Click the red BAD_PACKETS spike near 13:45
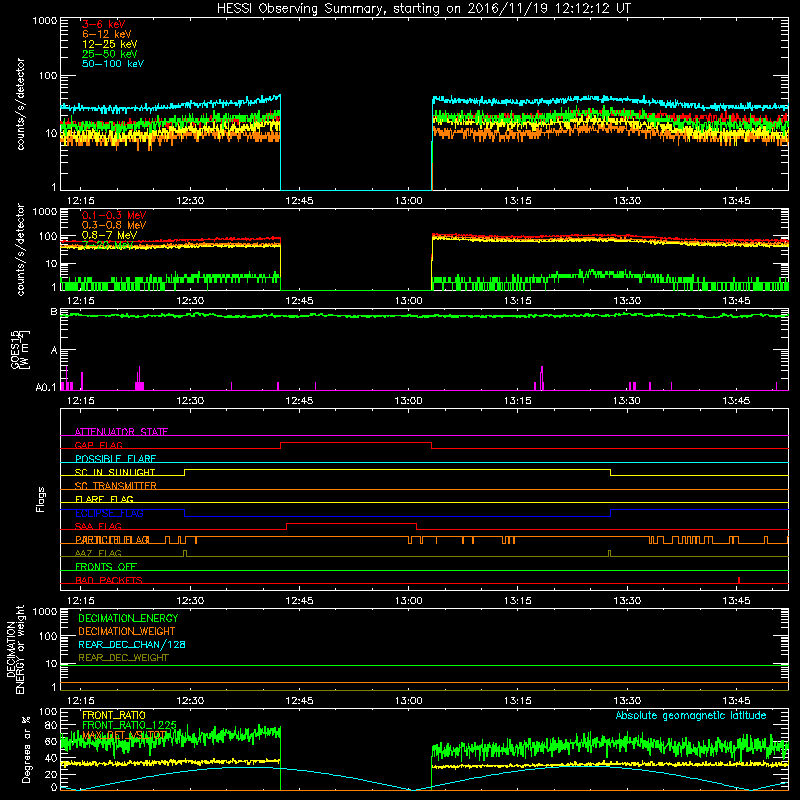The width and height of the screenshot is (800, 800). pyautogui.click(x=739, y=580)
